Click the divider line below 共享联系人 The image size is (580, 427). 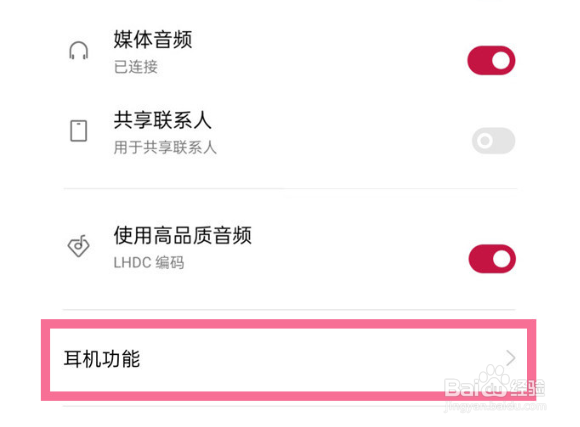[x=290, y=188]
